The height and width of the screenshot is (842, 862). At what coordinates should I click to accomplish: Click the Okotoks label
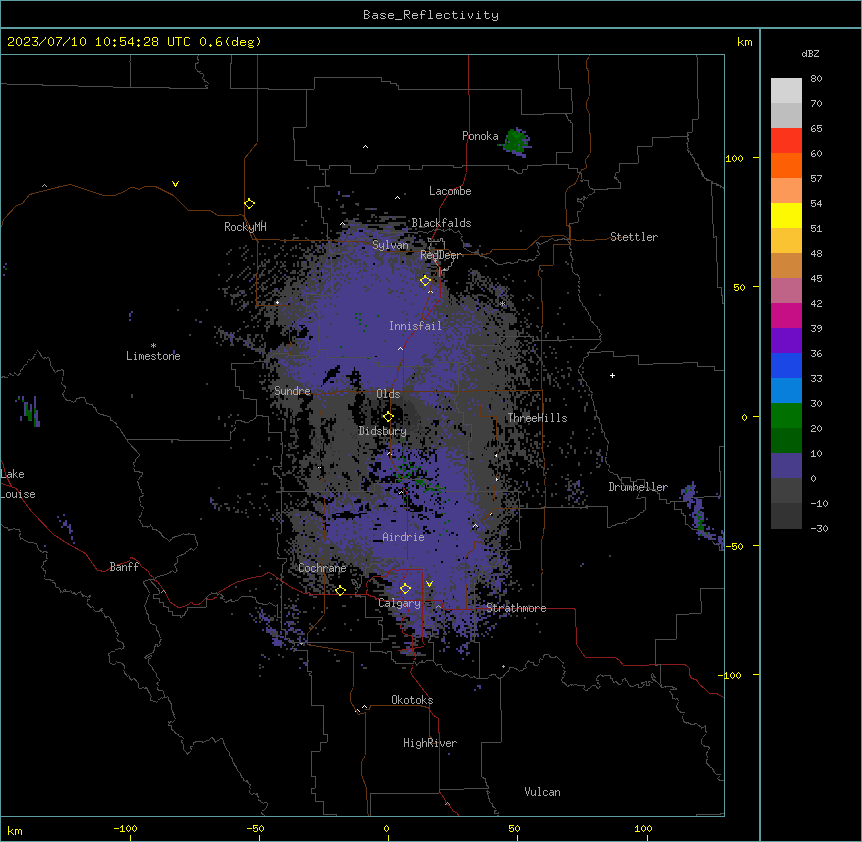coord(412,700)
